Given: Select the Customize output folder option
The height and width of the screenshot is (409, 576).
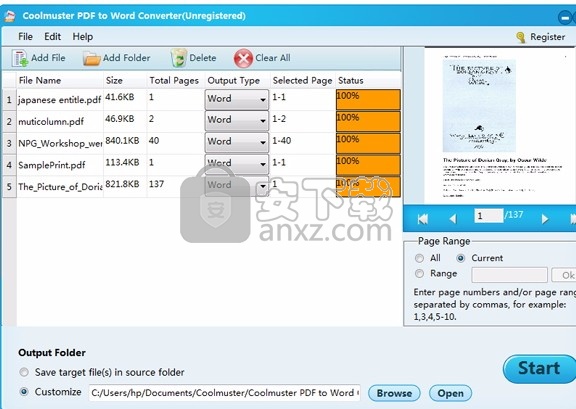Looking at the screenshot, I should tap(24, 392).
